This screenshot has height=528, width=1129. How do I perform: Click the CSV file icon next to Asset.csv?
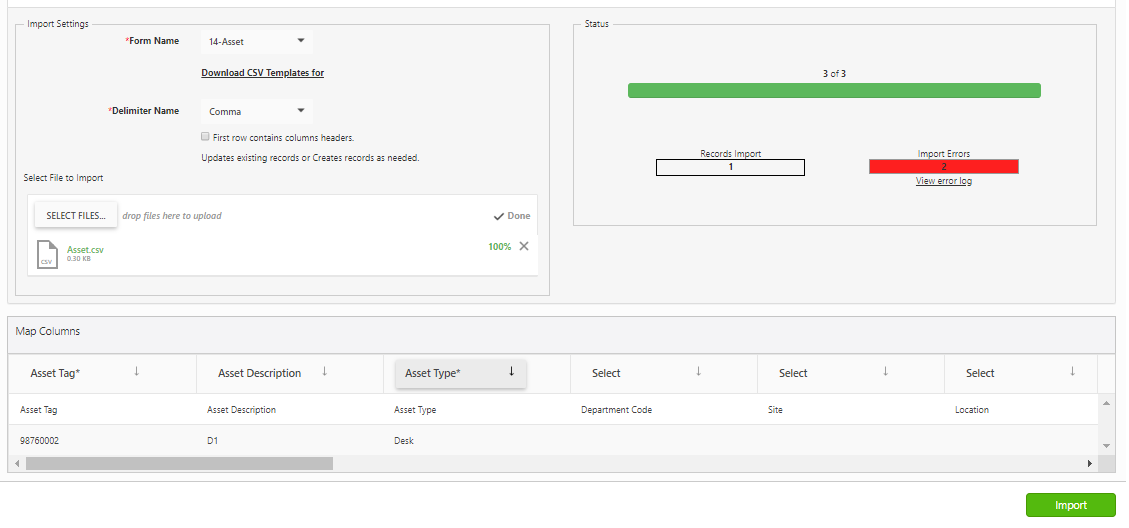point(47,254)
